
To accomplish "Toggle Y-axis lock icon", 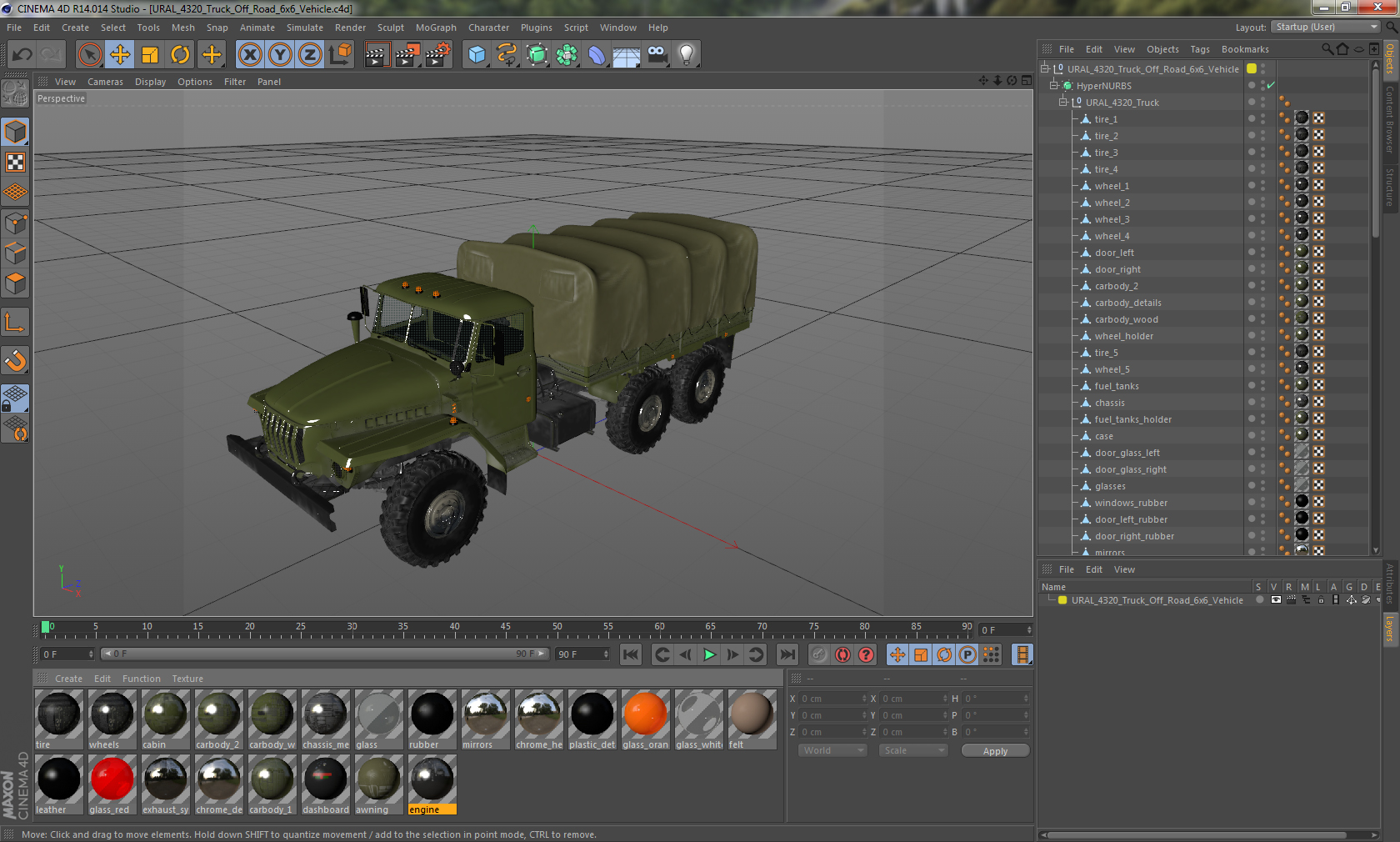I will tap(280, 55).
